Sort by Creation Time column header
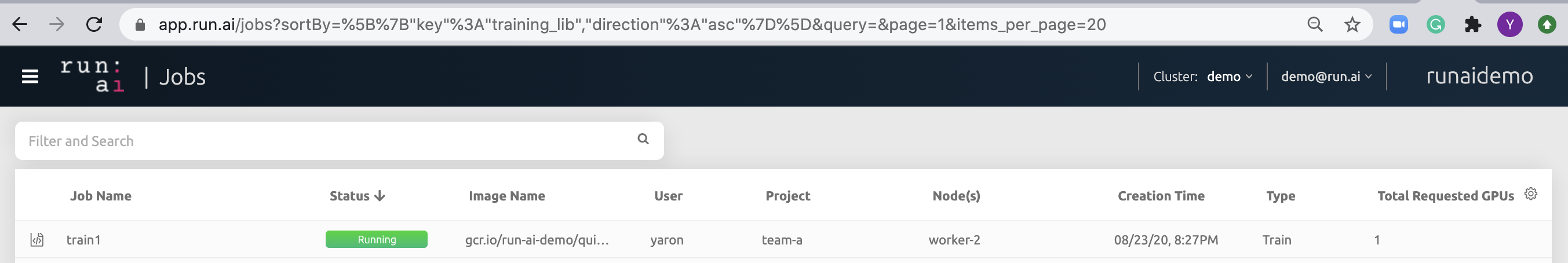The width and height of the screenshot is (1568, 263). [x=1161, y=196]
